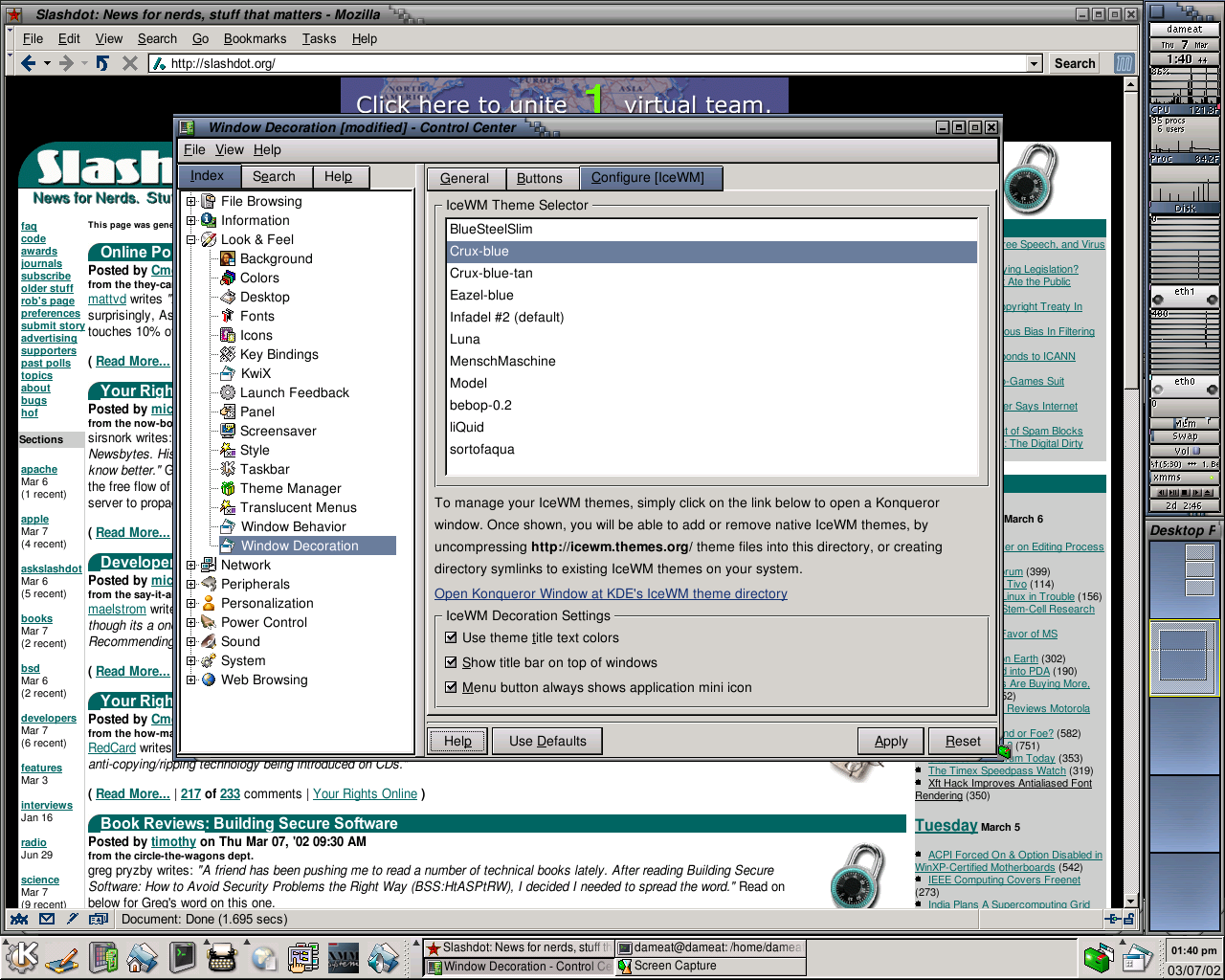Expand the Sound category in the sidebar
The width and height of the screenshot is (1225, 980).
[191, 641]
